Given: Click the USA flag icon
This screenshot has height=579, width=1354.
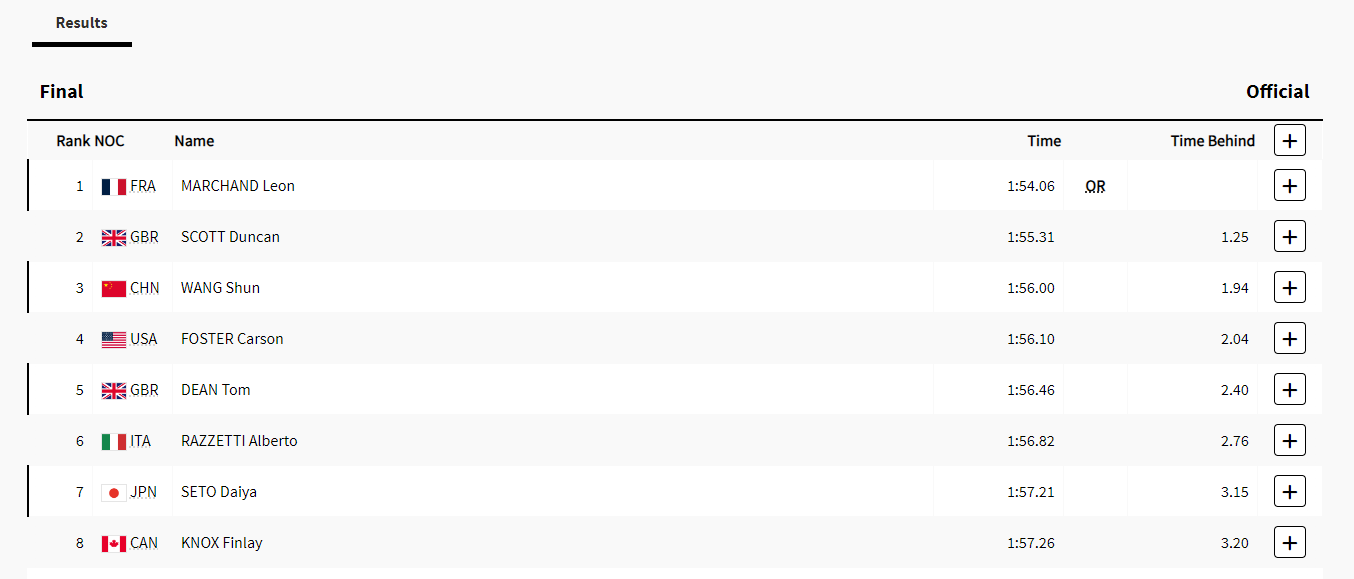Looking at the screenshot, I should (114, 340).
